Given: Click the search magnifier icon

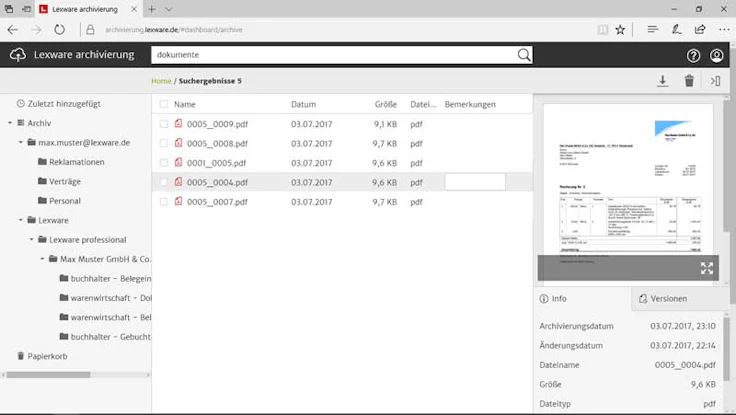Looking at the screenshot, I should pos(524,55).
